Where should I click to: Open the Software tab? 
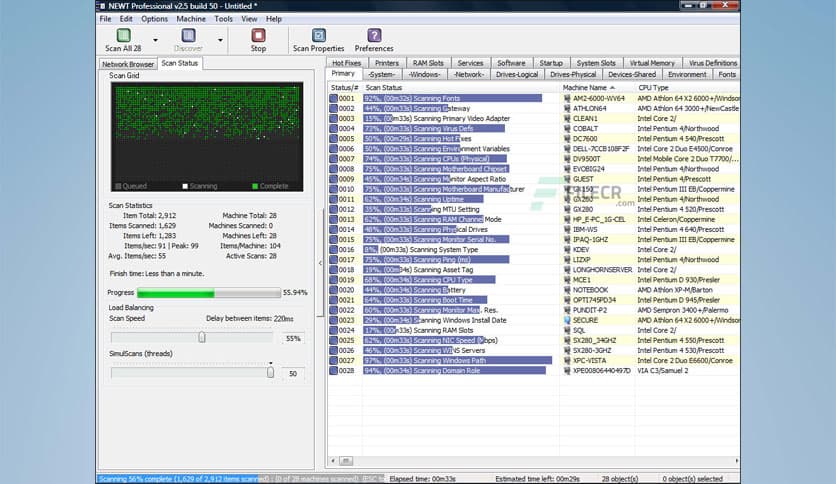tap(511, 63)
